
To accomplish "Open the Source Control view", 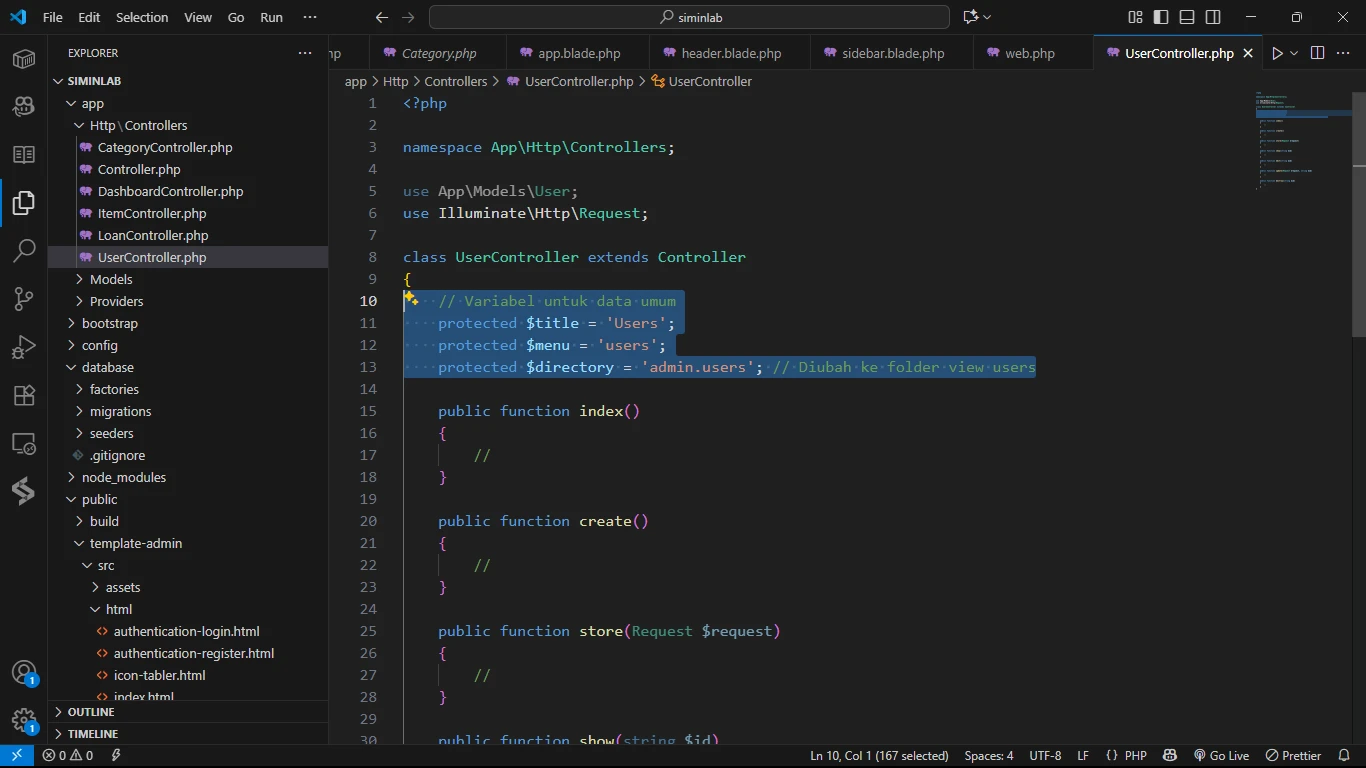I will point(24,299).
